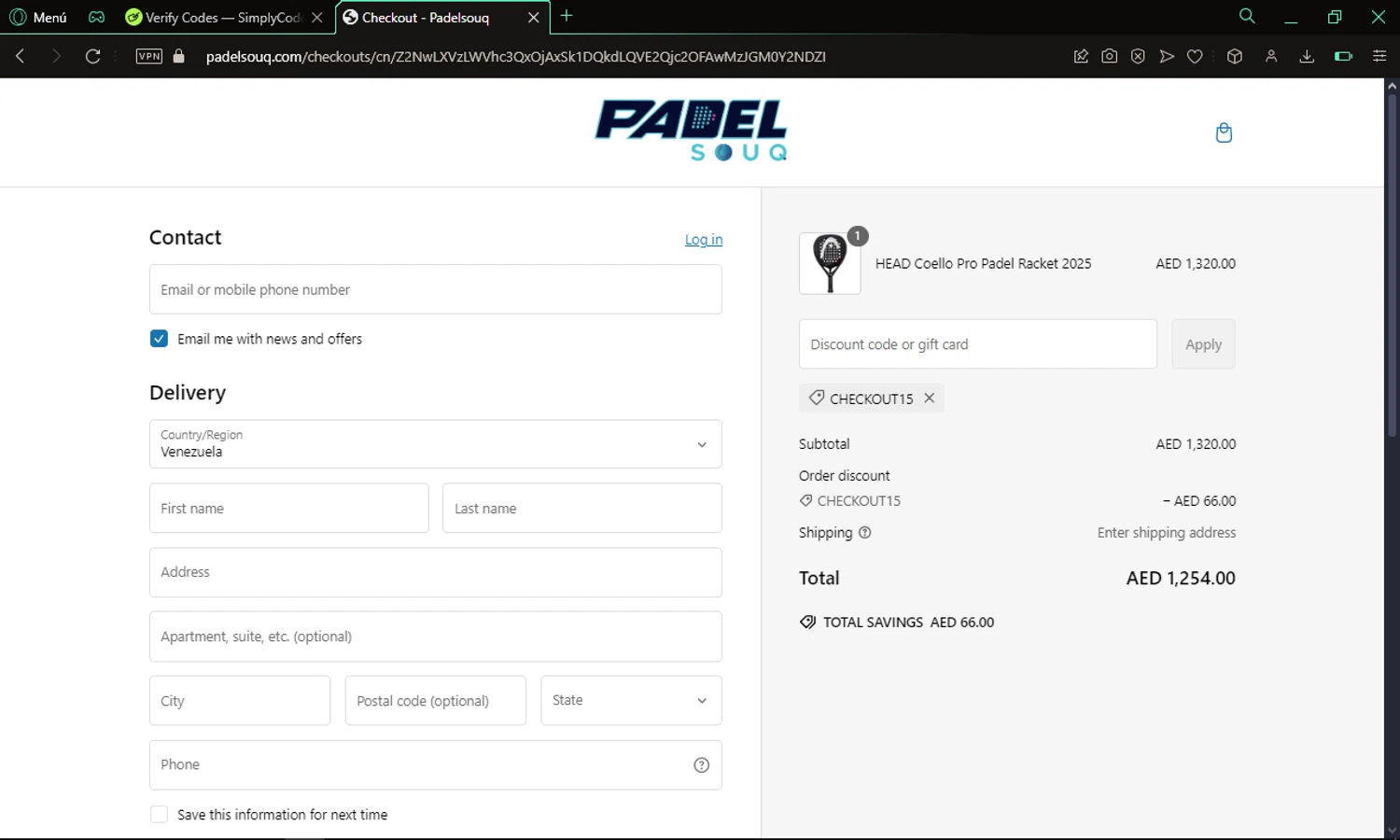
Task: Click the Phone field
Action: point(436,765)
